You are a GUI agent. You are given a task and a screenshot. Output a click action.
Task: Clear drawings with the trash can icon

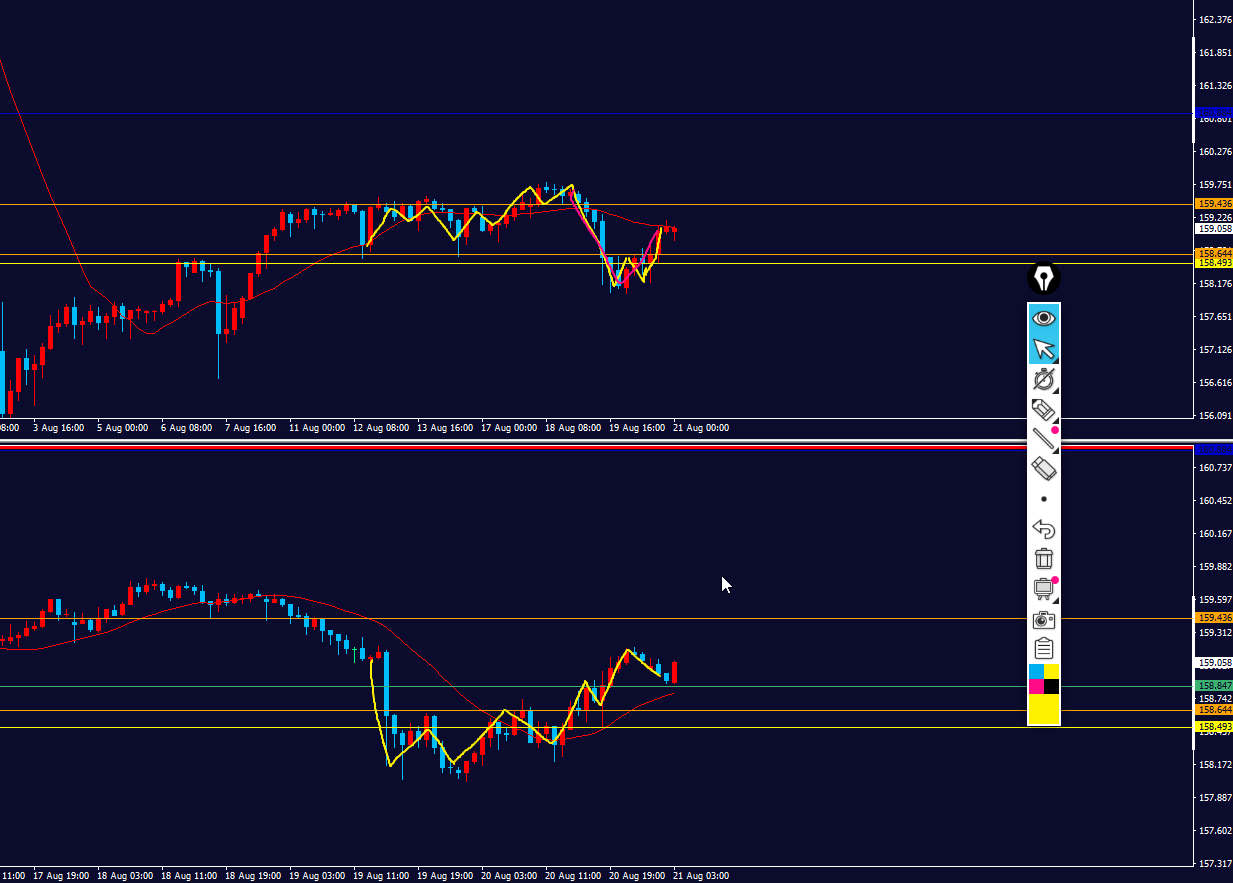point(1044,558)
